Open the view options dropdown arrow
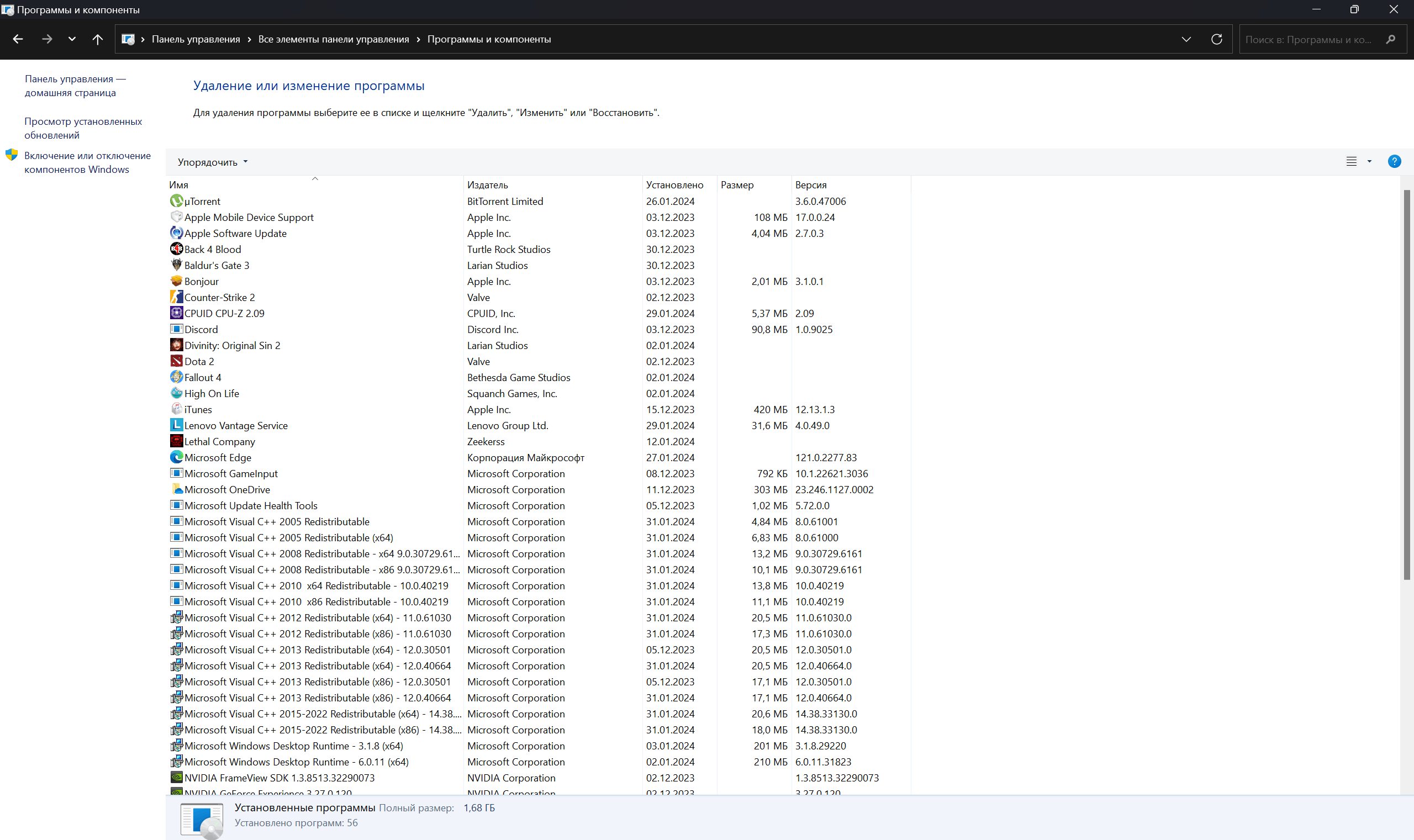This screenshot has width=1414, height=840. click(1369, 162)
